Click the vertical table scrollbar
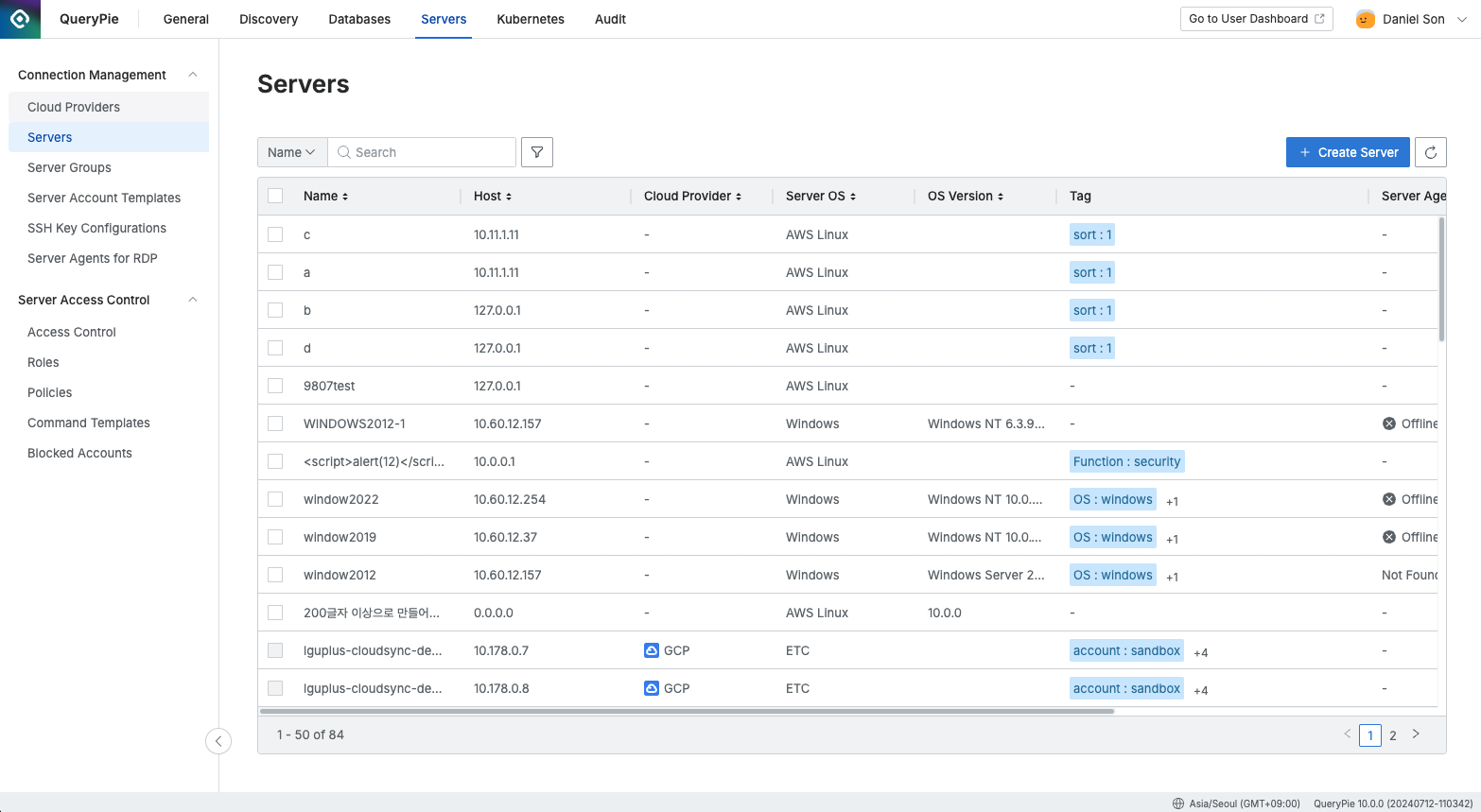The height and width of the screenshot is (812, 1481). (1441, 279)
